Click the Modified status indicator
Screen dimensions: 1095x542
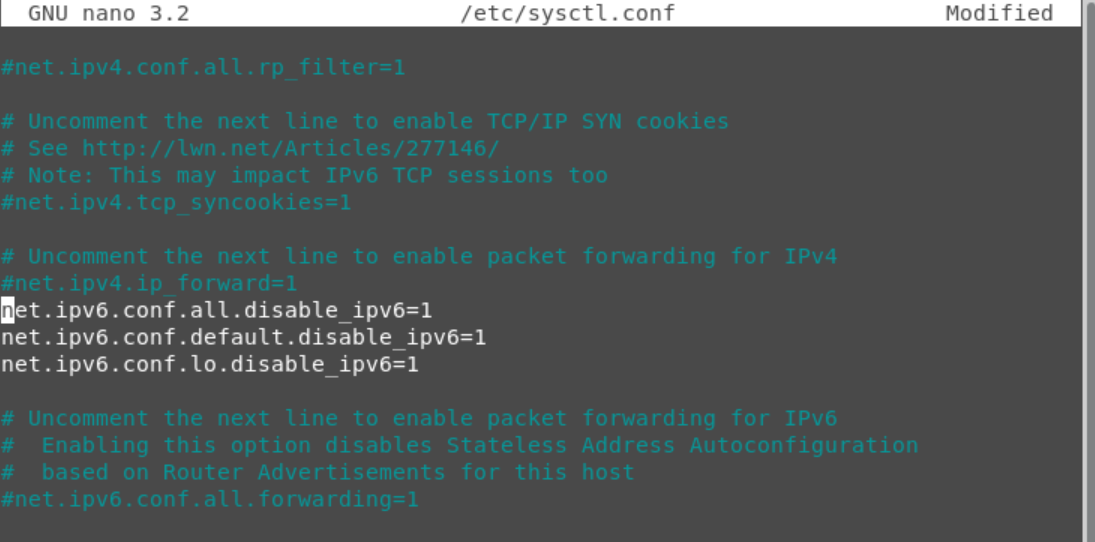(999, 13)
